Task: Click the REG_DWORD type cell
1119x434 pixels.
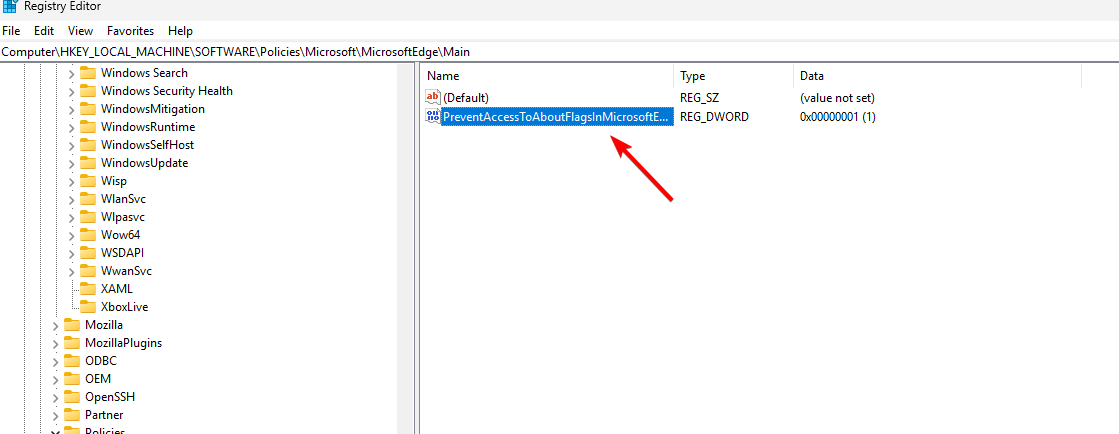Action: pos(714,116)
